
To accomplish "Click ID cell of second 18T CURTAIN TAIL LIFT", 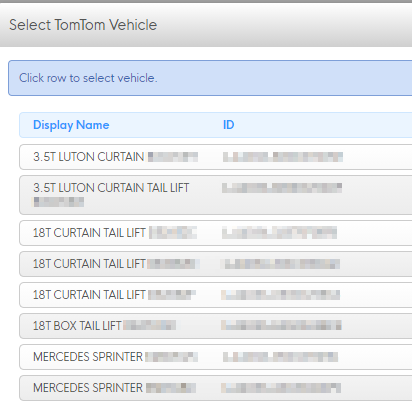I will tap(280, 264).
